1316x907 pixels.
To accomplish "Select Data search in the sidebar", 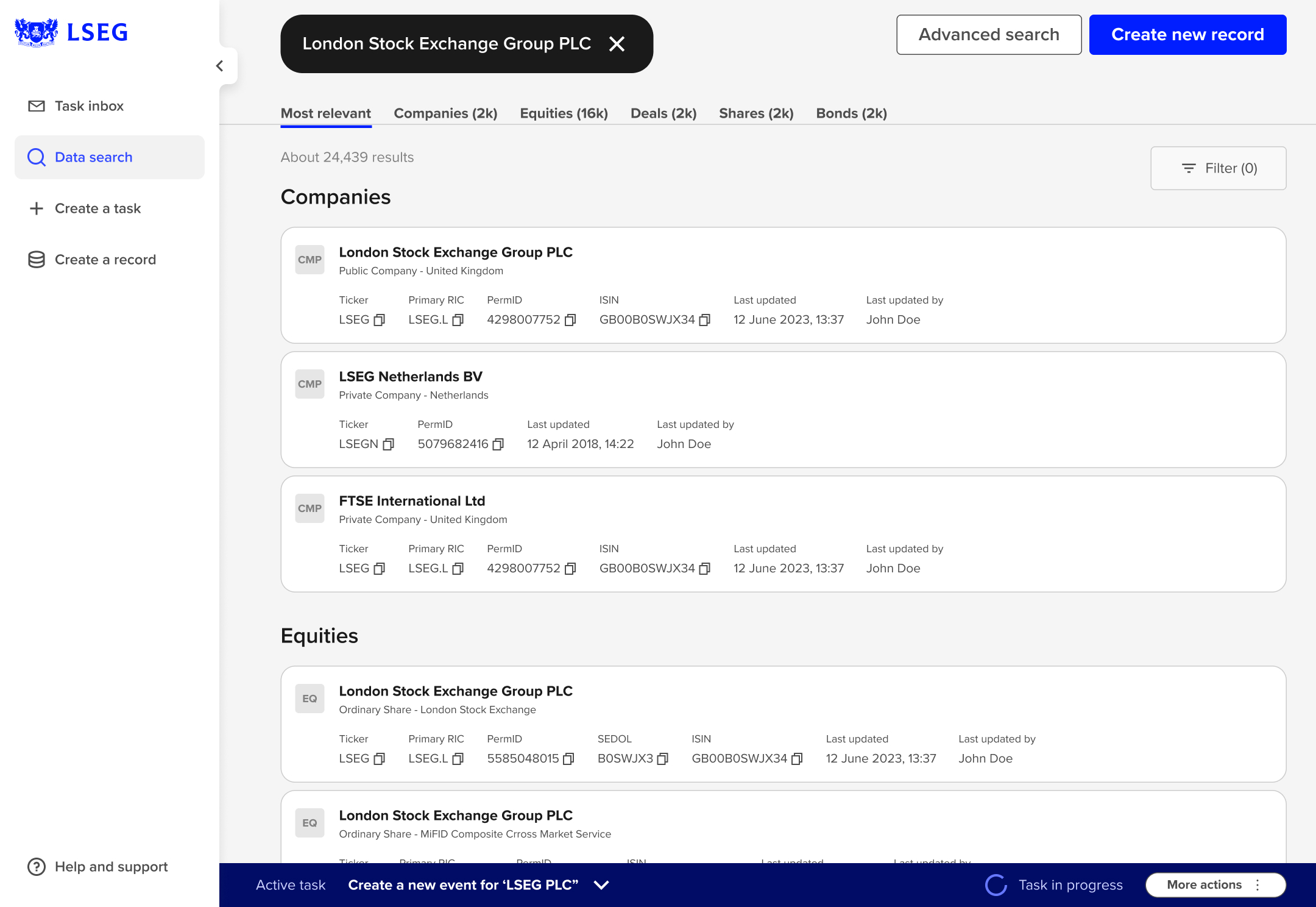I will pyautogui.click(x=93, y=157).
